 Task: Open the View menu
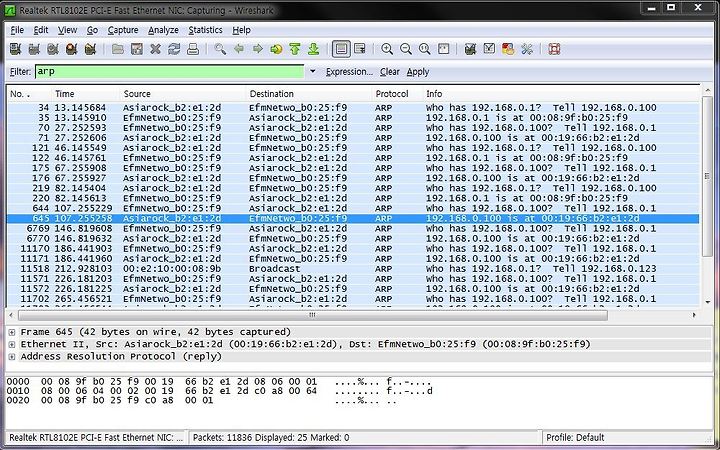[x=67, y=30]
